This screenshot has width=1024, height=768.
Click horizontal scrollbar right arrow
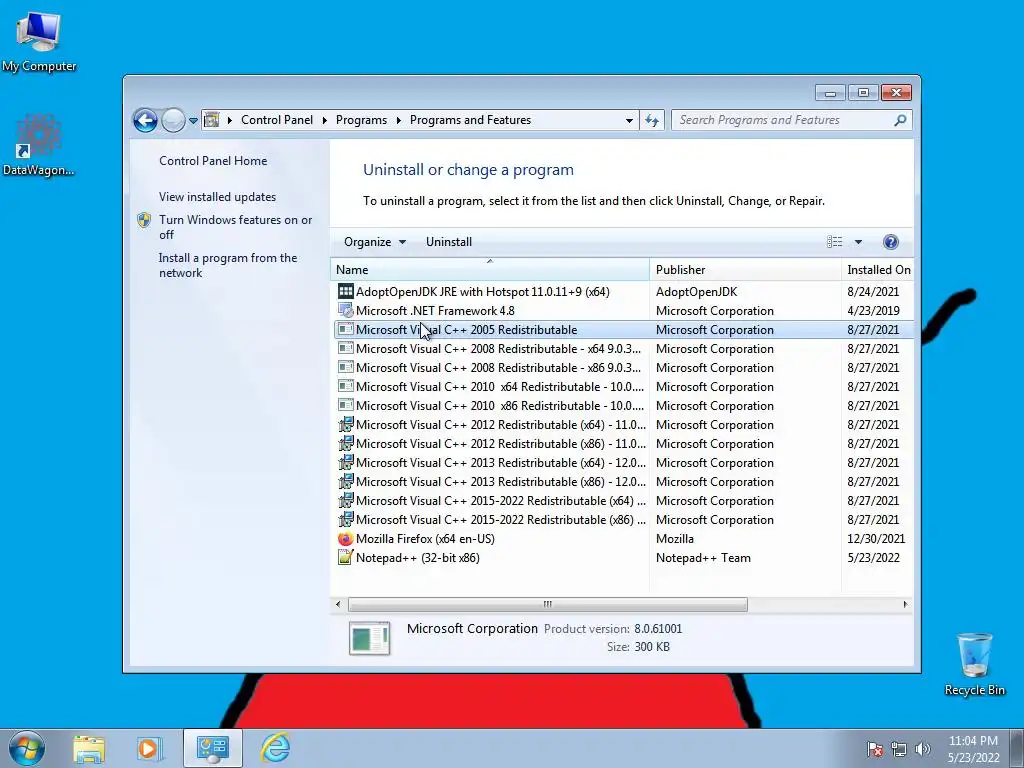point(905,604)
